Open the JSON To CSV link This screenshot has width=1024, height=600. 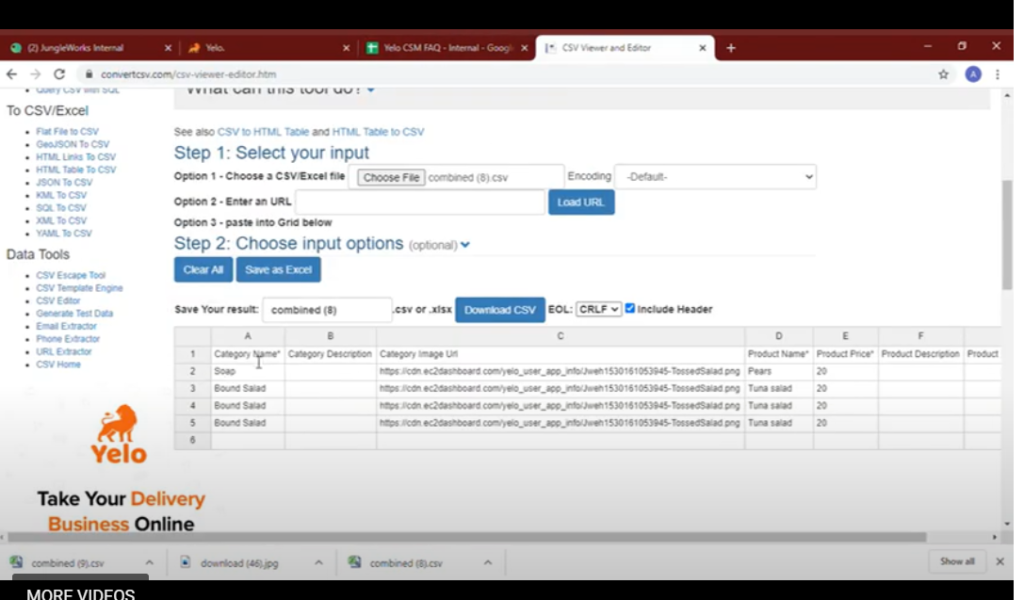pos(64,183)
